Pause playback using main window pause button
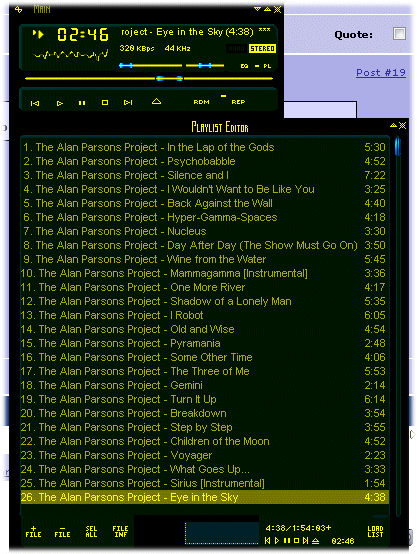Screen dimensions: 417x554 (82, 103)
